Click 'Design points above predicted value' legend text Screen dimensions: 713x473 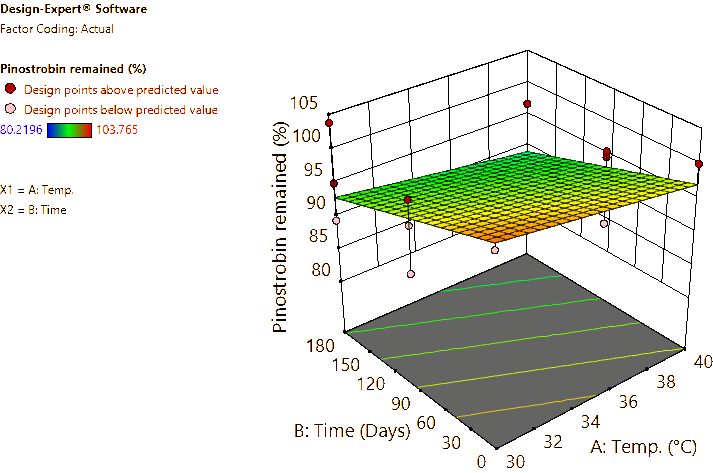[x=121, y=89]
